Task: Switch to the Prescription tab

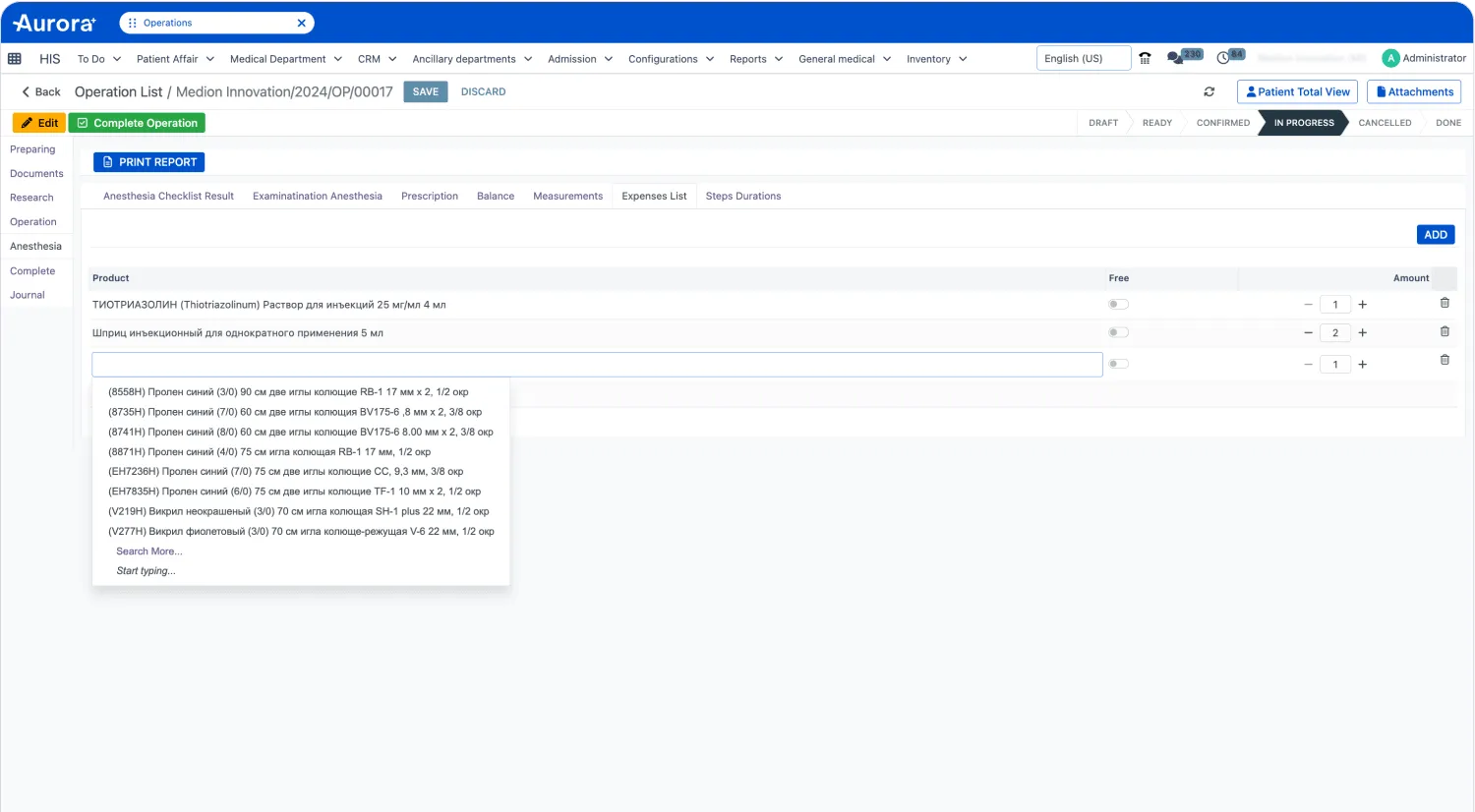Action: pyautogui.click(x=429, y=197)
